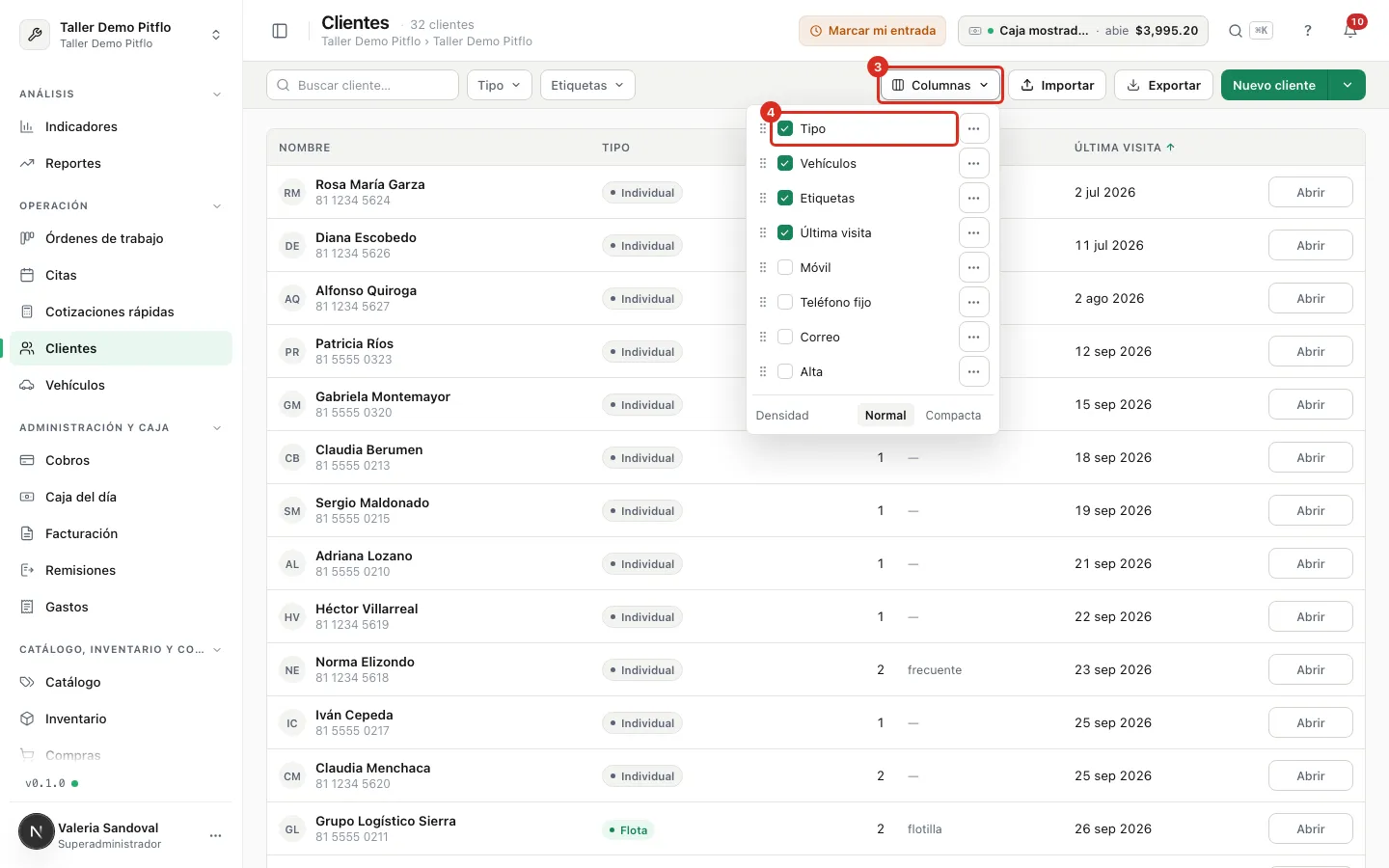Open the options menu for Última visita column
The image size is (1389, 868).
pos(974,232)
